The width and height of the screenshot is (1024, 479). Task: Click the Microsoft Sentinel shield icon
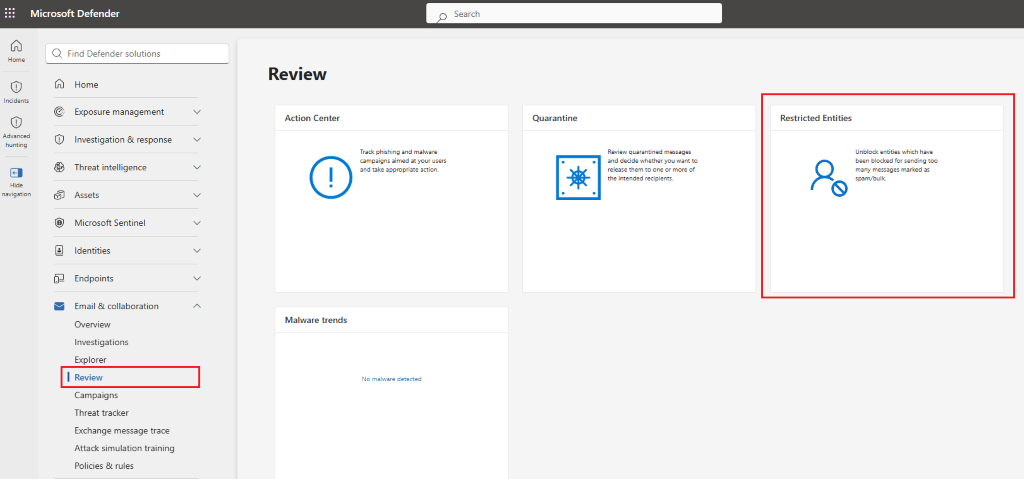59,223
